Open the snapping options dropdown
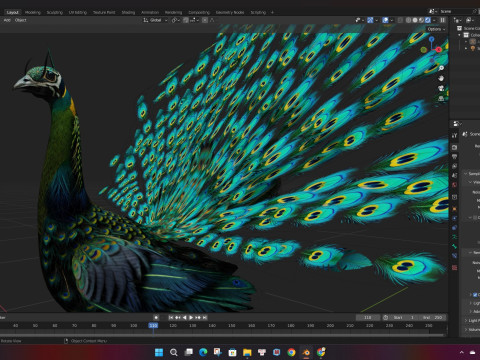 (194, 20)
